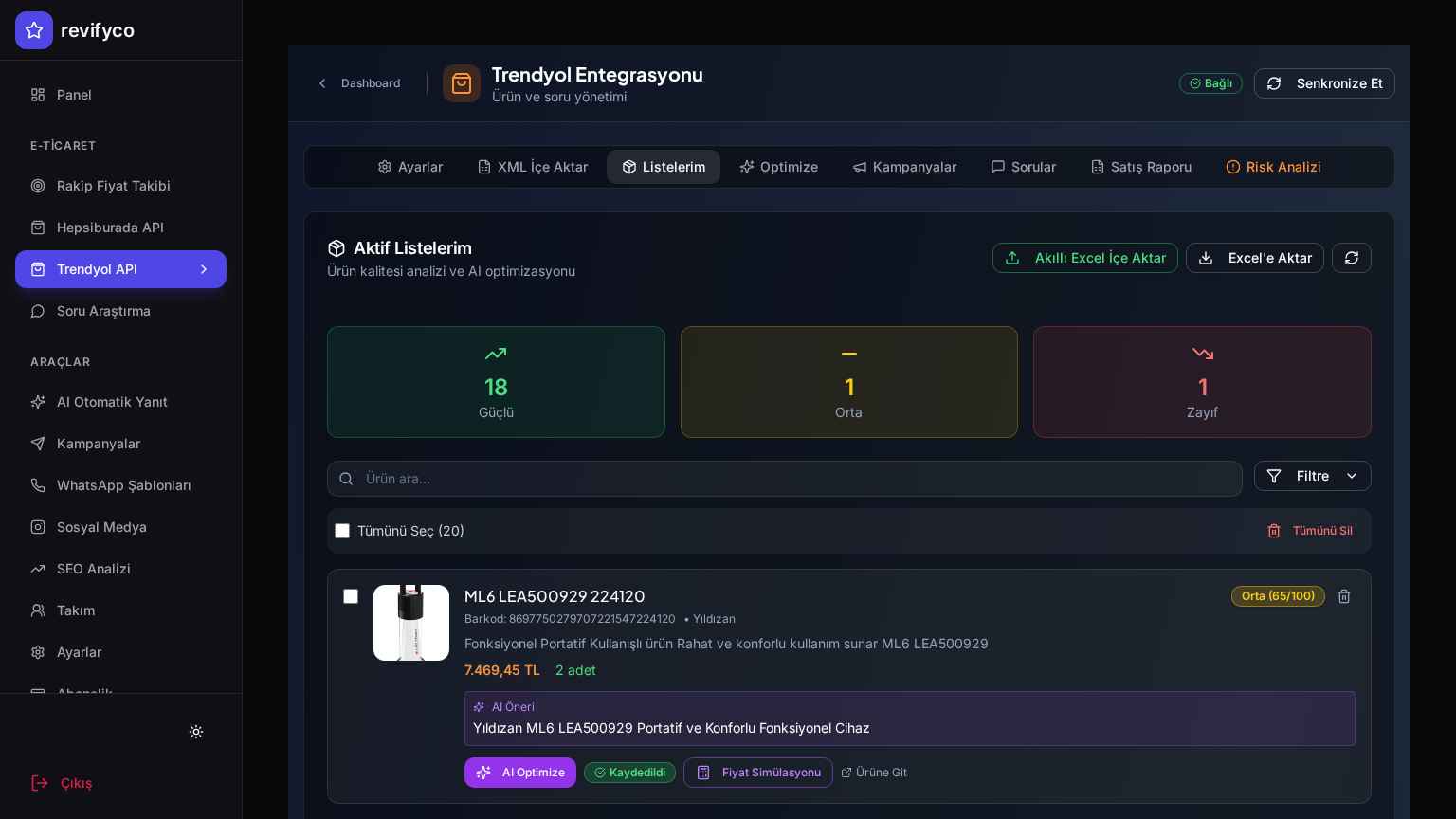Click the AI suggested title "Yıldızan ML6 LEA500929 Portatif"
Image resolution: width=1456 pixels, height=819 pixels.
[x=671, y=728]
